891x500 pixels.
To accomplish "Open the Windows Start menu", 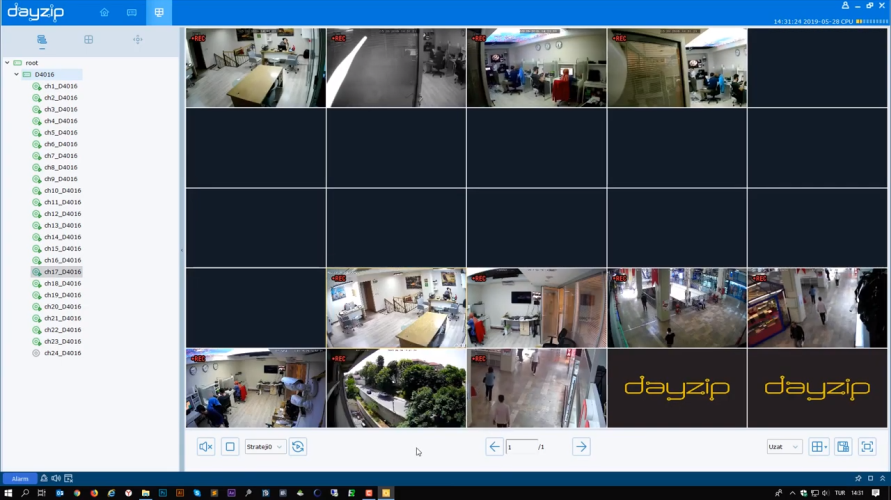I will pos(8,493).
